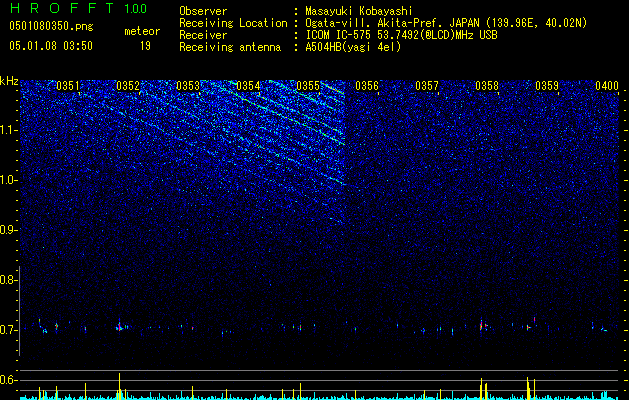Click the 0.9 kHz axis label

click(x=8, y=230)
